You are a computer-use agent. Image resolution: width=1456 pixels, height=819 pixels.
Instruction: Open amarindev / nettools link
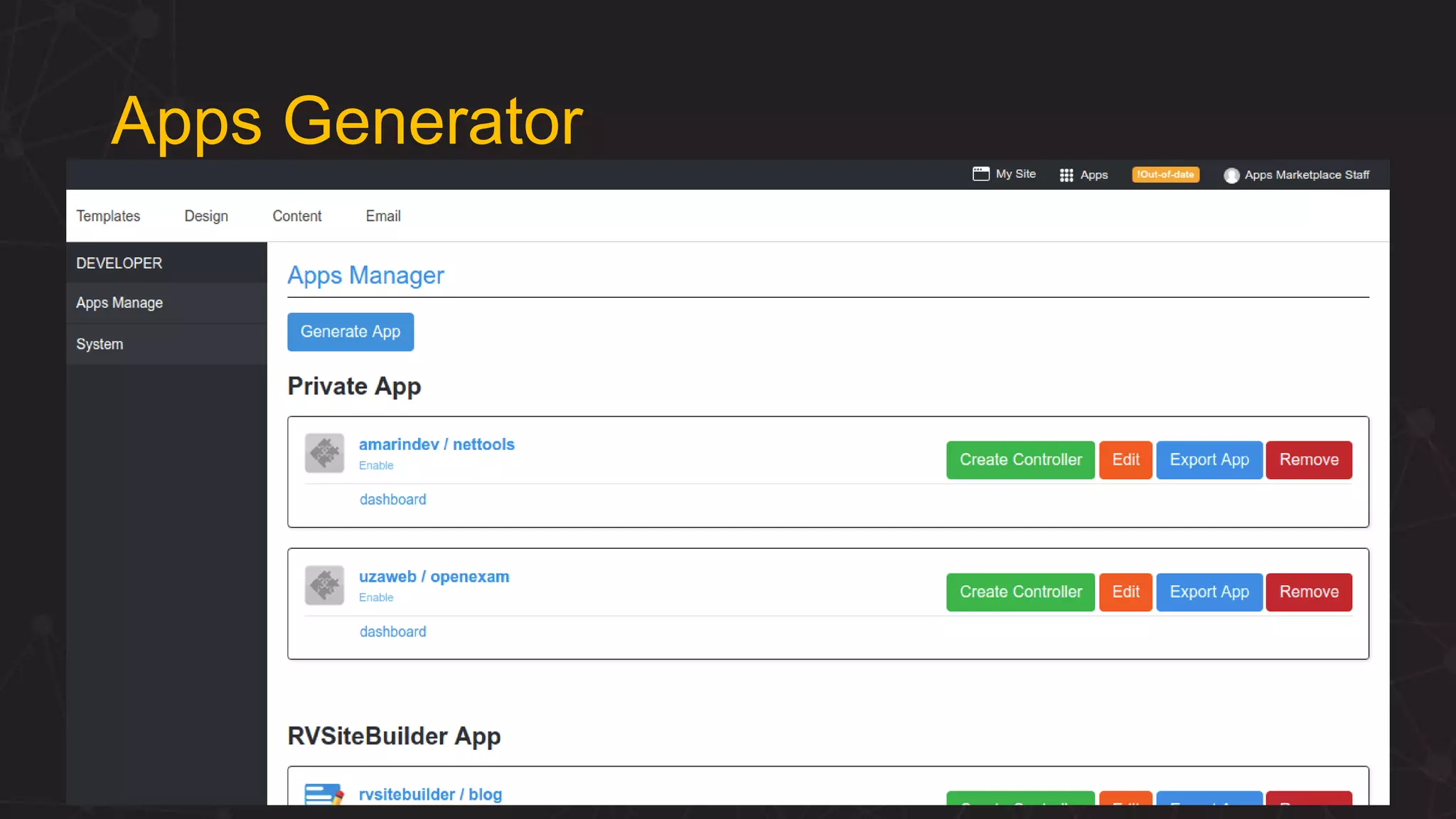pos(437,444)
